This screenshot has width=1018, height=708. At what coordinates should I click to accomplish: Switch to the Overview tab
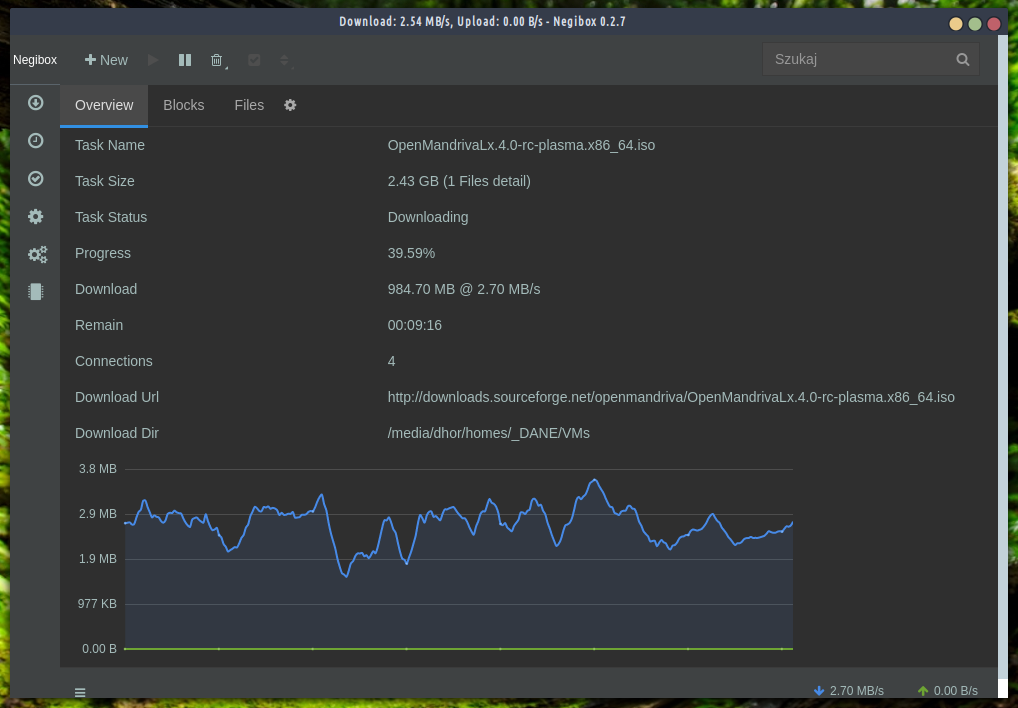[104, 105]
